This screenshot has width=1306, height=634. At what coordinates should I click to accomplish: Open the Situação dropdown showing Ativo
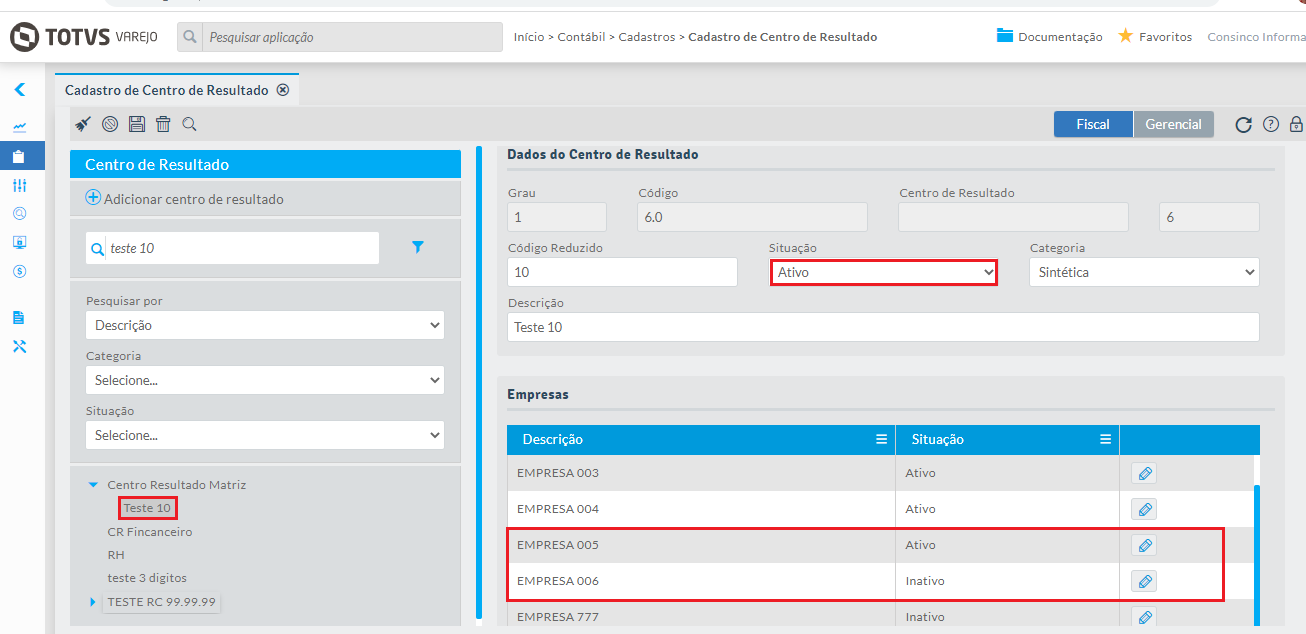point(883,272)
